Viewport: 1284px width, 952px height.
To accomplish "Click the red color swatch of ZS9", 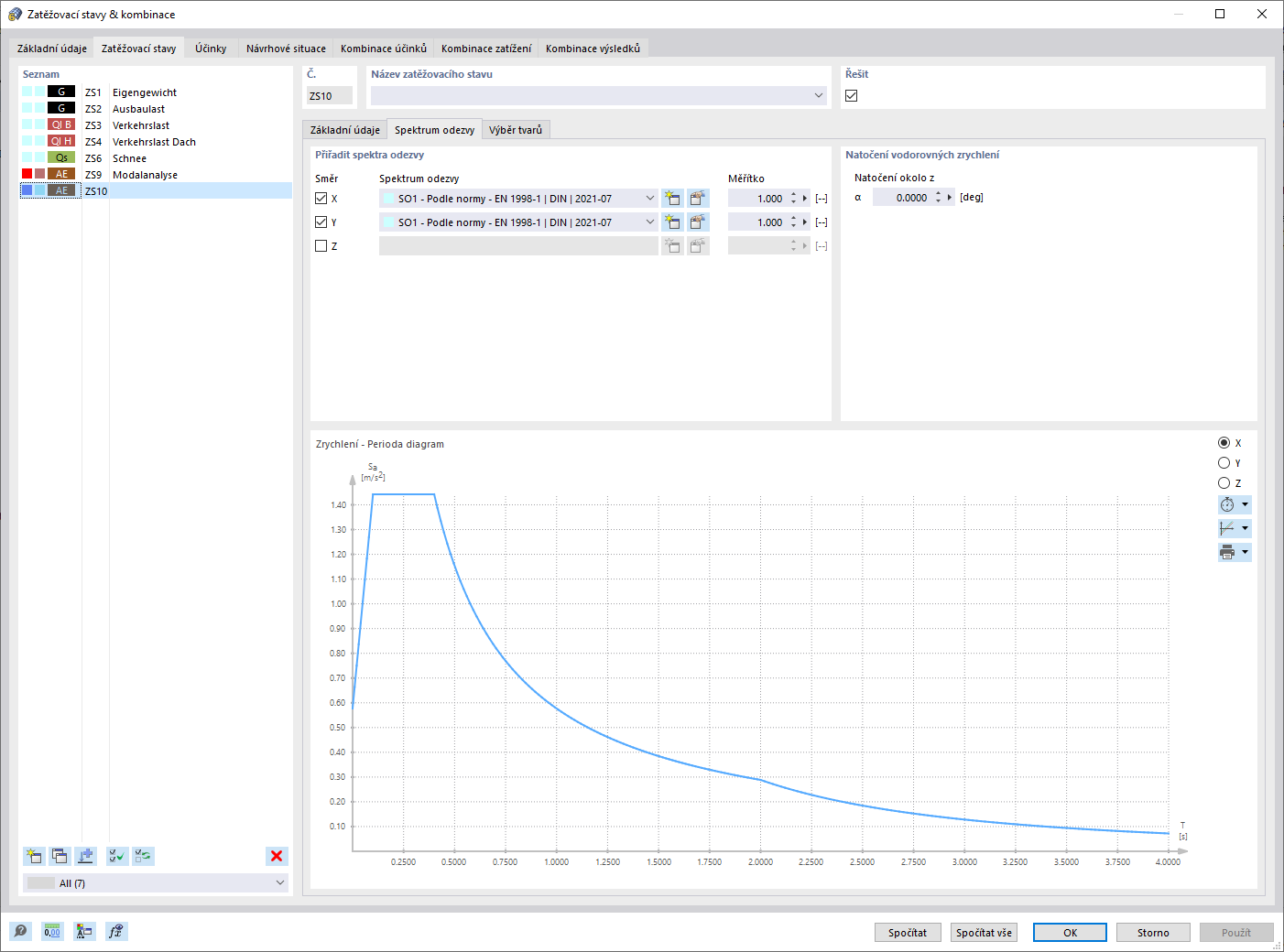I will coord(27,174).
